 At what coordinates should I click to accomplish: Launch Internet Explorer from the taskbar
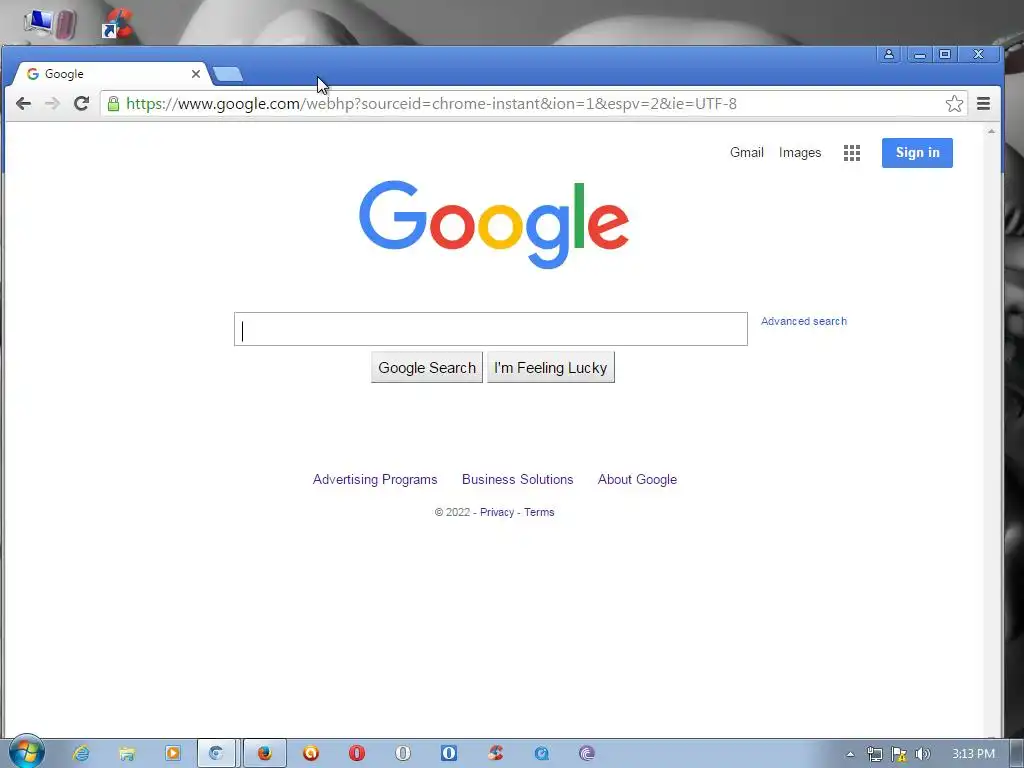(81, 754)
